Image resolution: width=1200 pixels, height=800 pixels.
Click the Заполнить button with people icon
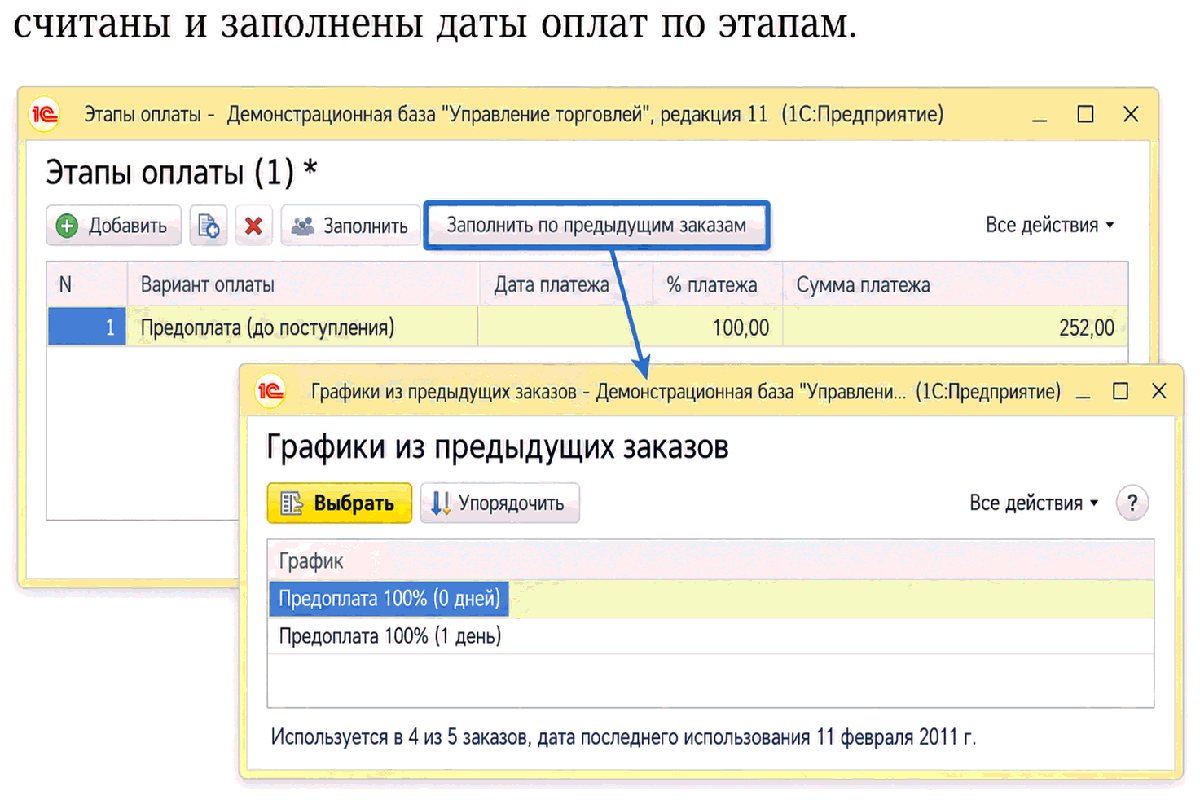click(350, 226)
